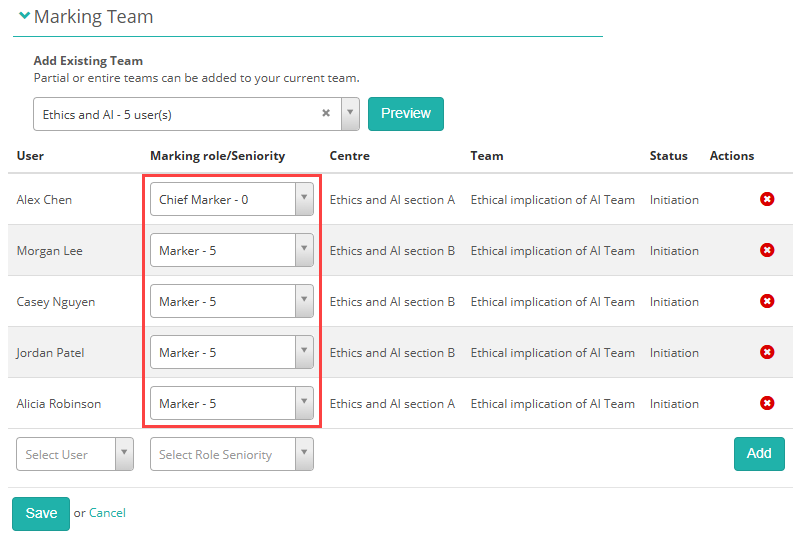
Task: Remove Alicia Robinson from marking team
Action: pyautogui.click(x=767, y=403)
